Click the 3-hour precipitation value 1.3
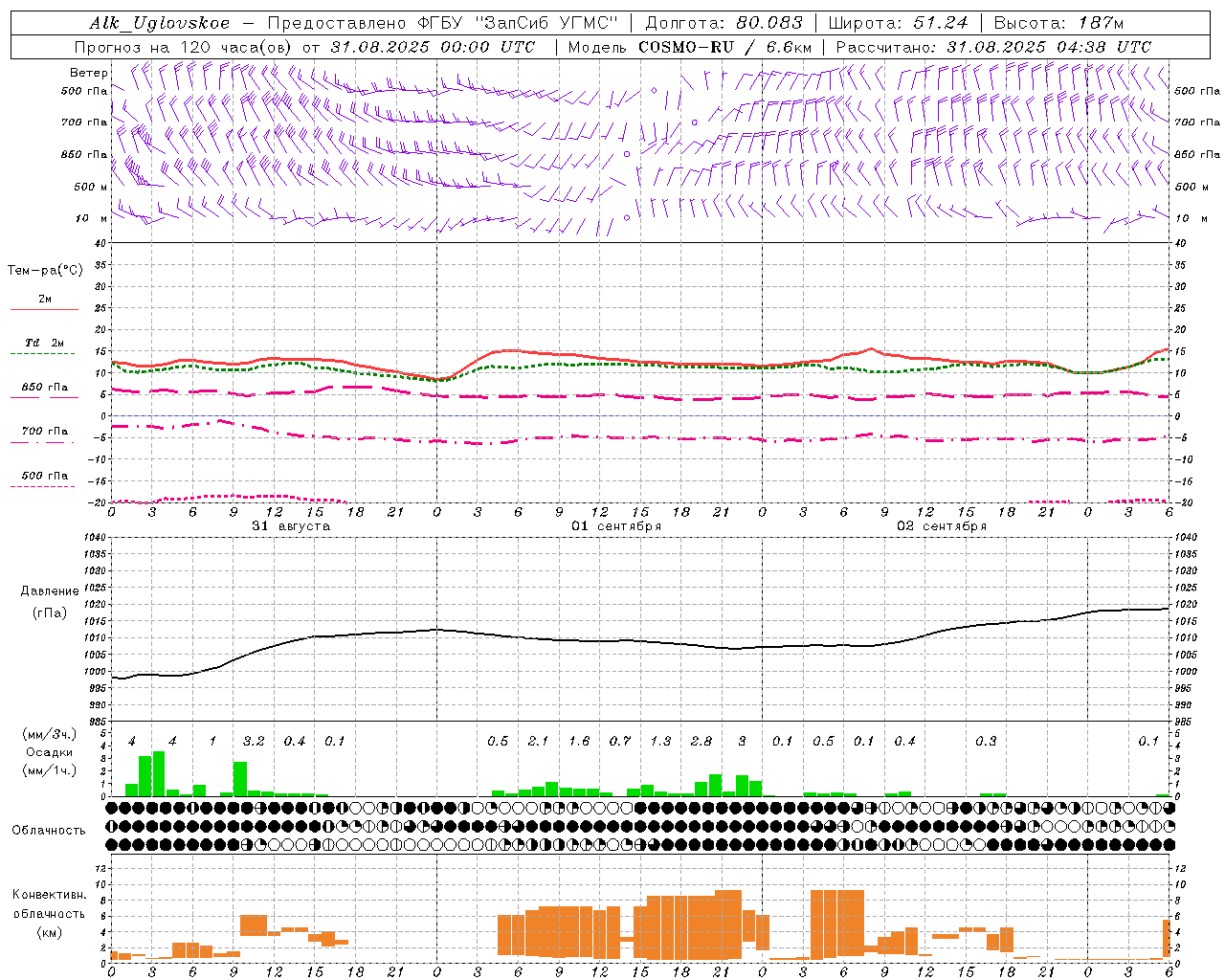 pos(660,742)
